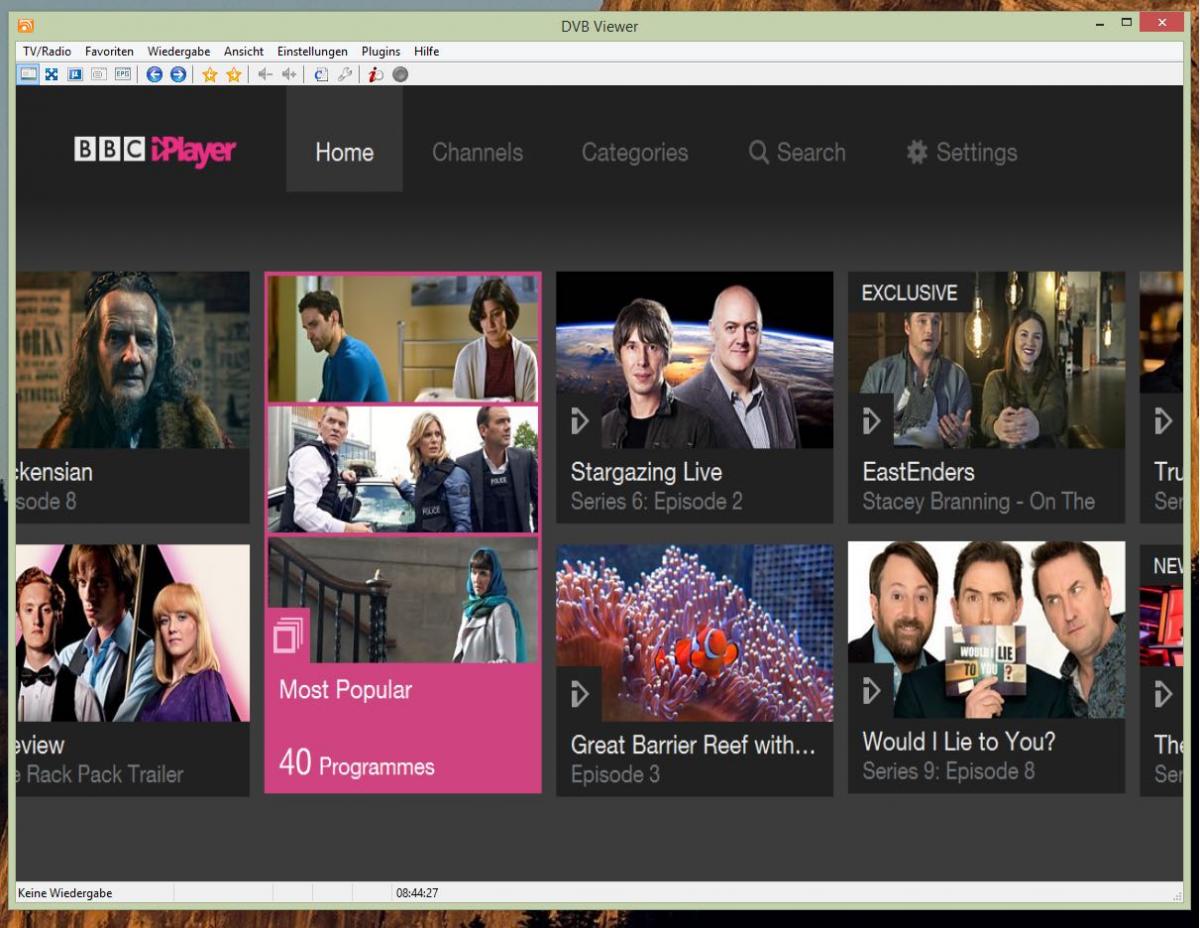Image resolution: width=1200 pixels, height=928 pixels.
Task: Click the first yellow star favorites icon
Action: coord(210,74)
